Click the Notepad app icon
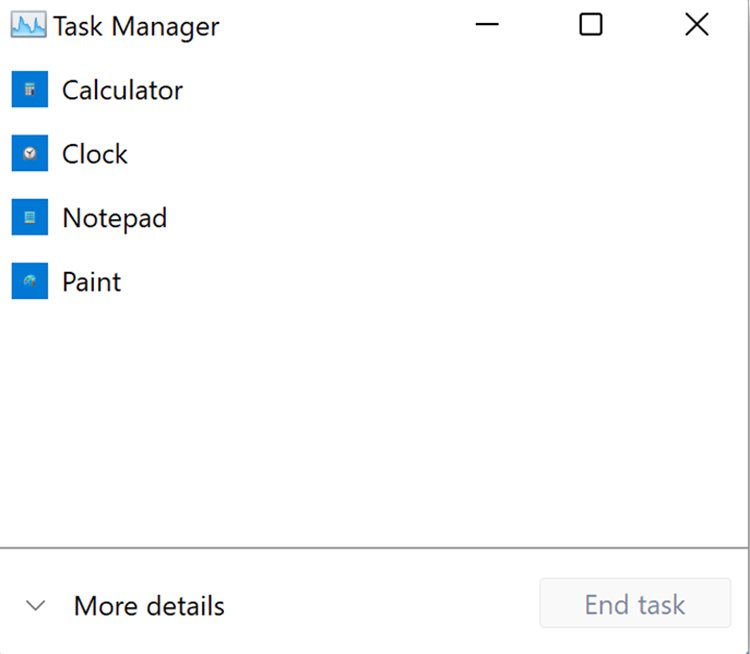The width and height of the screenshot is (750, 654). point(30,218)
